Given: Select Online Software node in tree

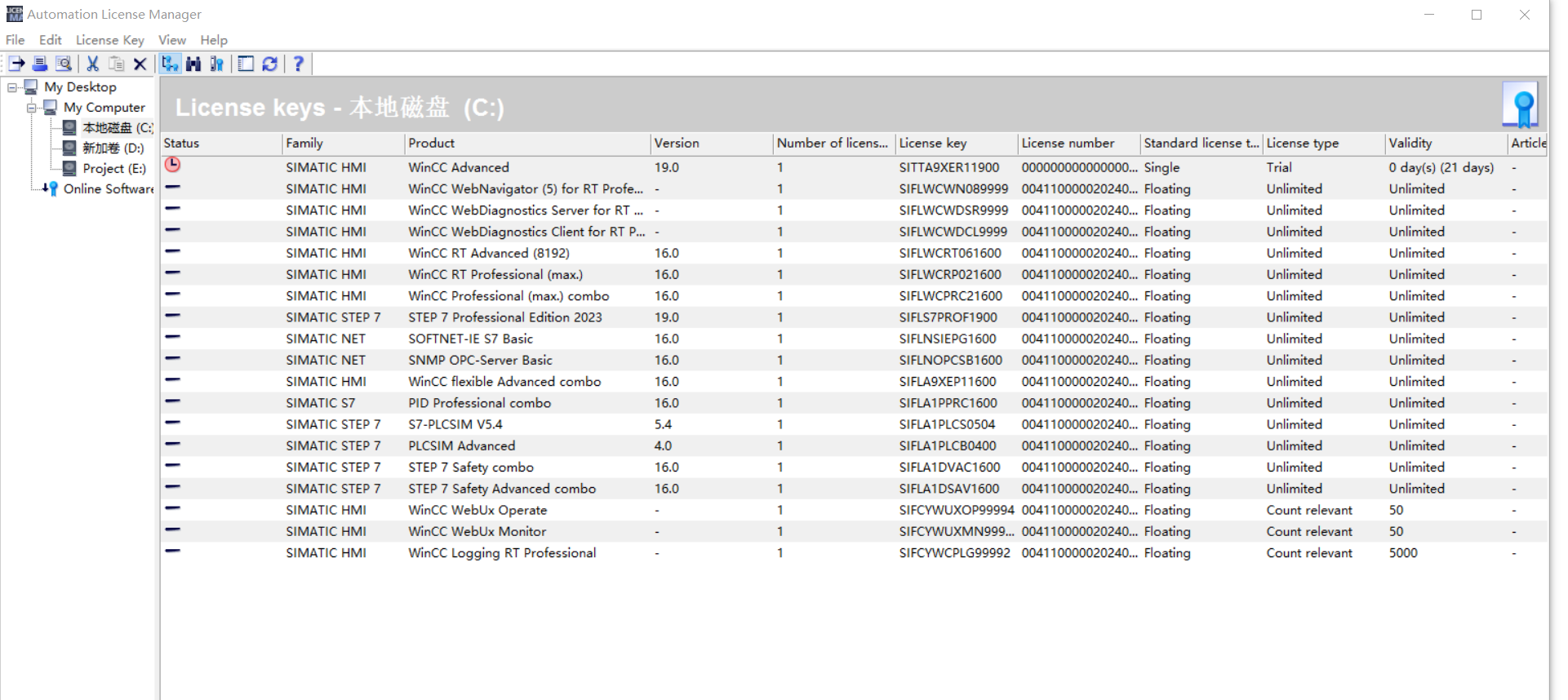Looking at the screenshot, I should point(108,189).
